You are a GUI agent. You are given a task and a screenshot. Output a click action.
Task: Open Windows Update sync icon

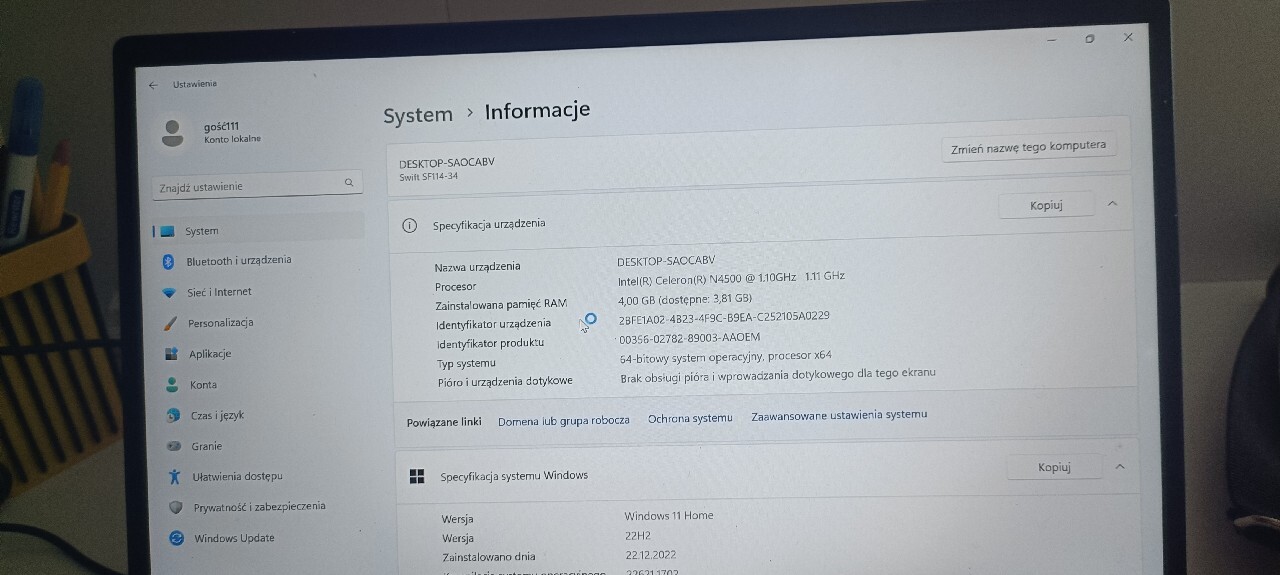coord(177,538)
